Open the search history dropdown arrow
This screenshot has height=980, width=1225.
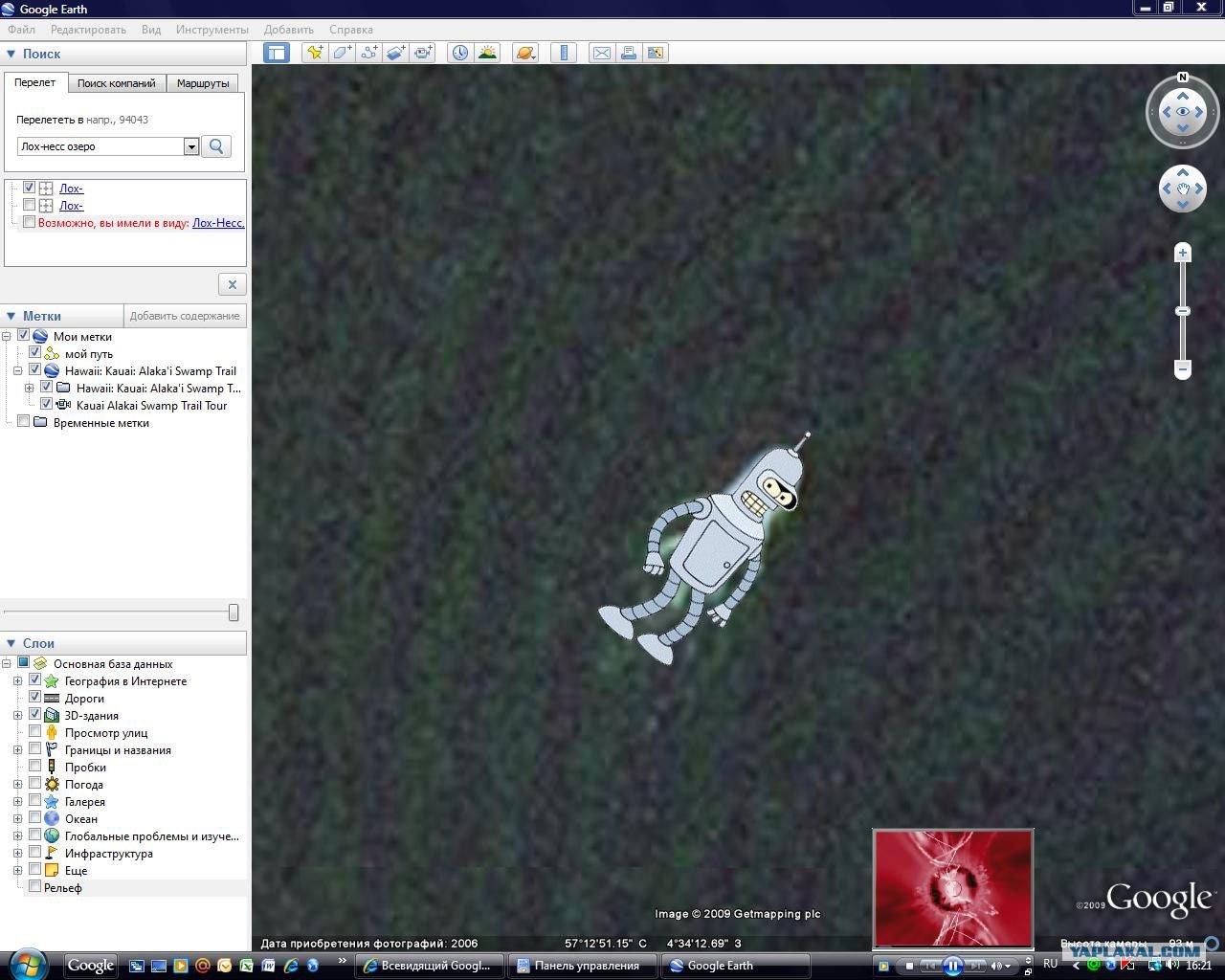[x=191, y=146]
